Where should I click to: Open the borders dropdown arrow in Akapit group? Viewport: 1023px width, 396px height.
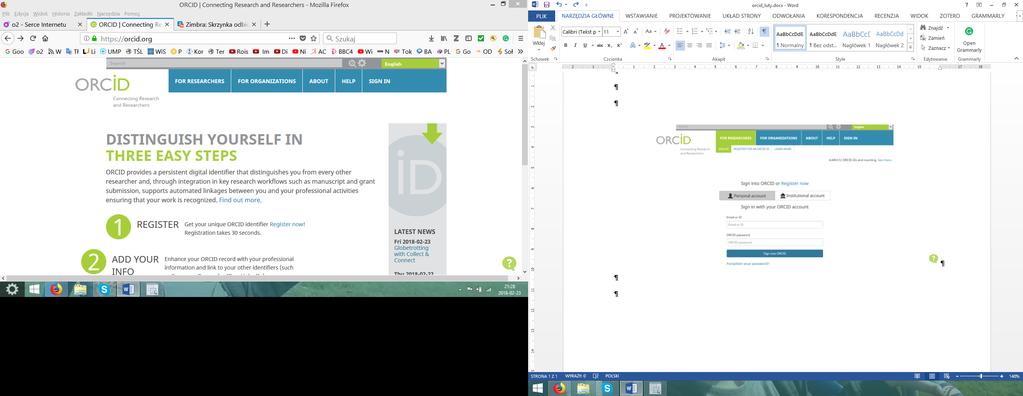click(x=762, y=46)
